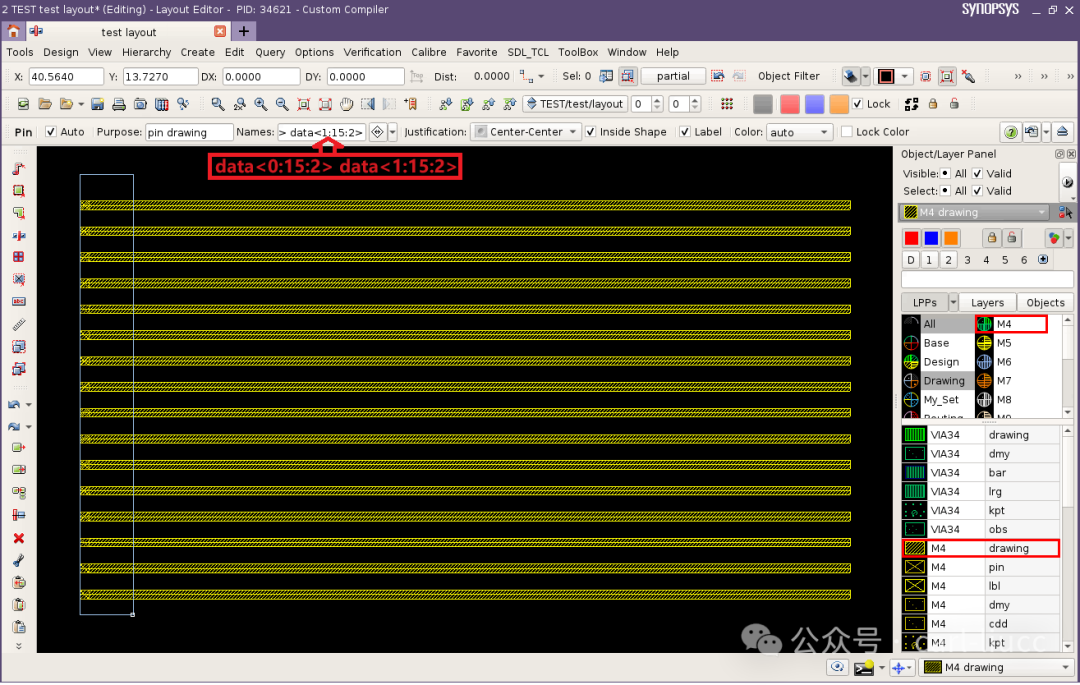This screenshot has height=685, width=1080.
Task: Click the green help question icon
Action: pyautogui.click(x=1010, y=132)
